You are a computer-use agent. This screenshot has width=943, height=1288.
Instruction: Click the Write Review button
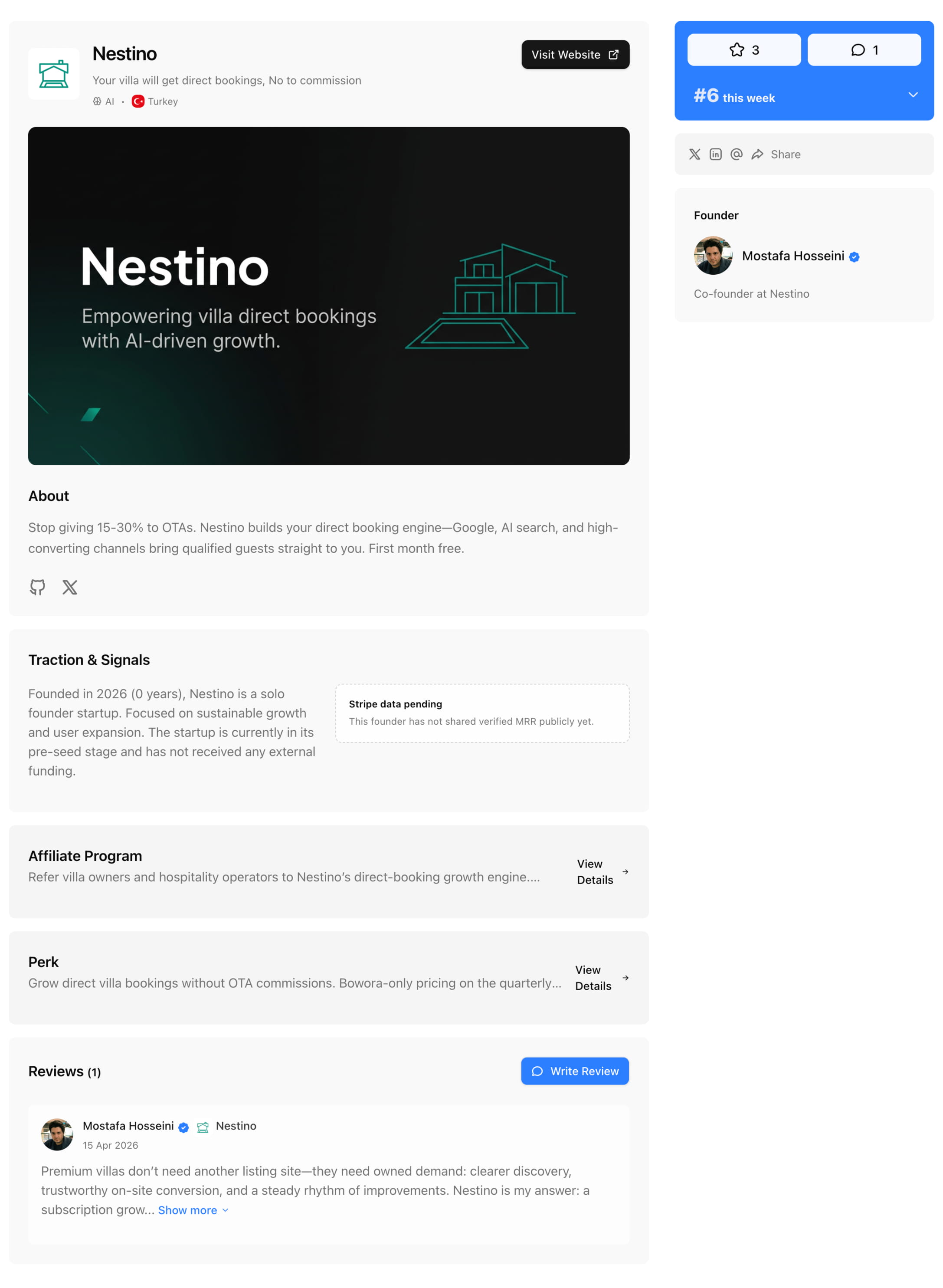pos(574,1071)
